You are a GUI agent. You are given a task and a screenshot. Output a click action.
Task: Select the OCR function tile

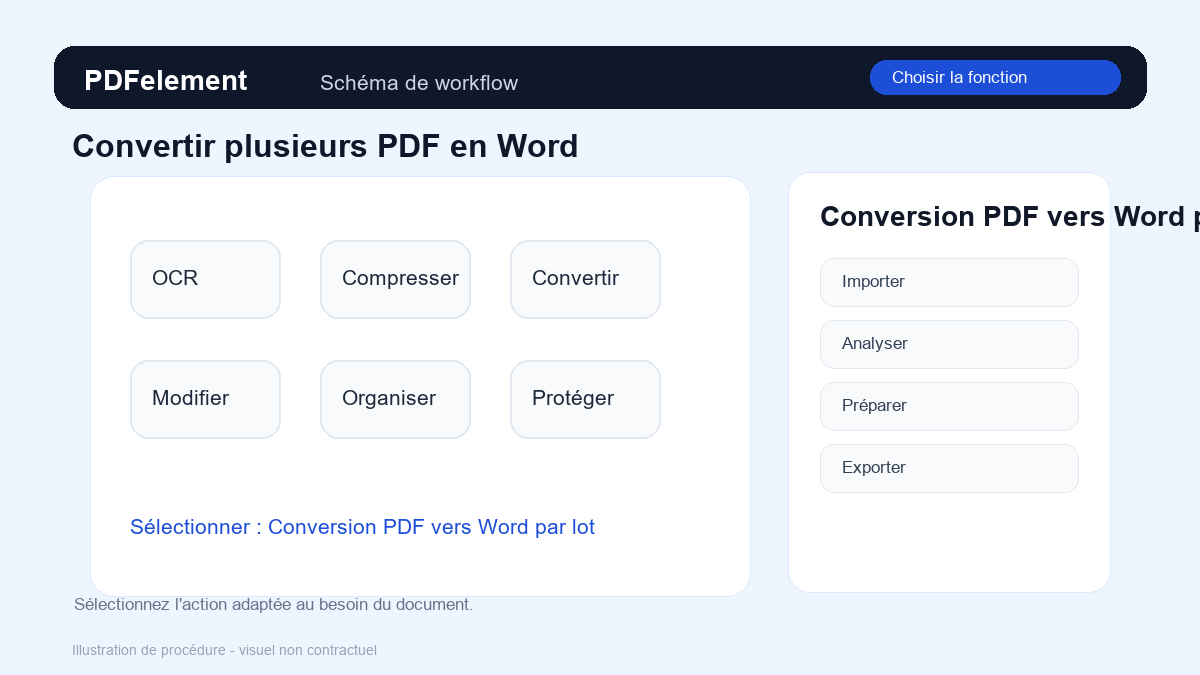[205, 279]
